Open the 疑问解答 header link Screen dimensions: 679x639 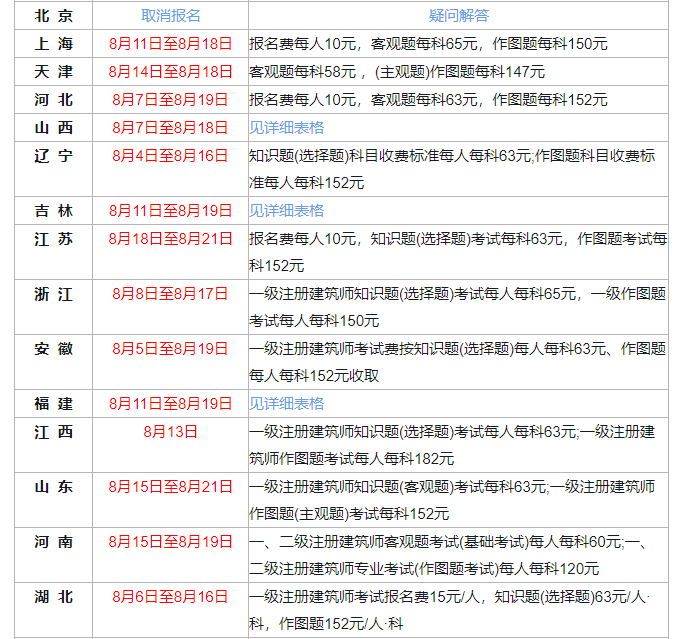pyautogui.click(x=457, y=16)
